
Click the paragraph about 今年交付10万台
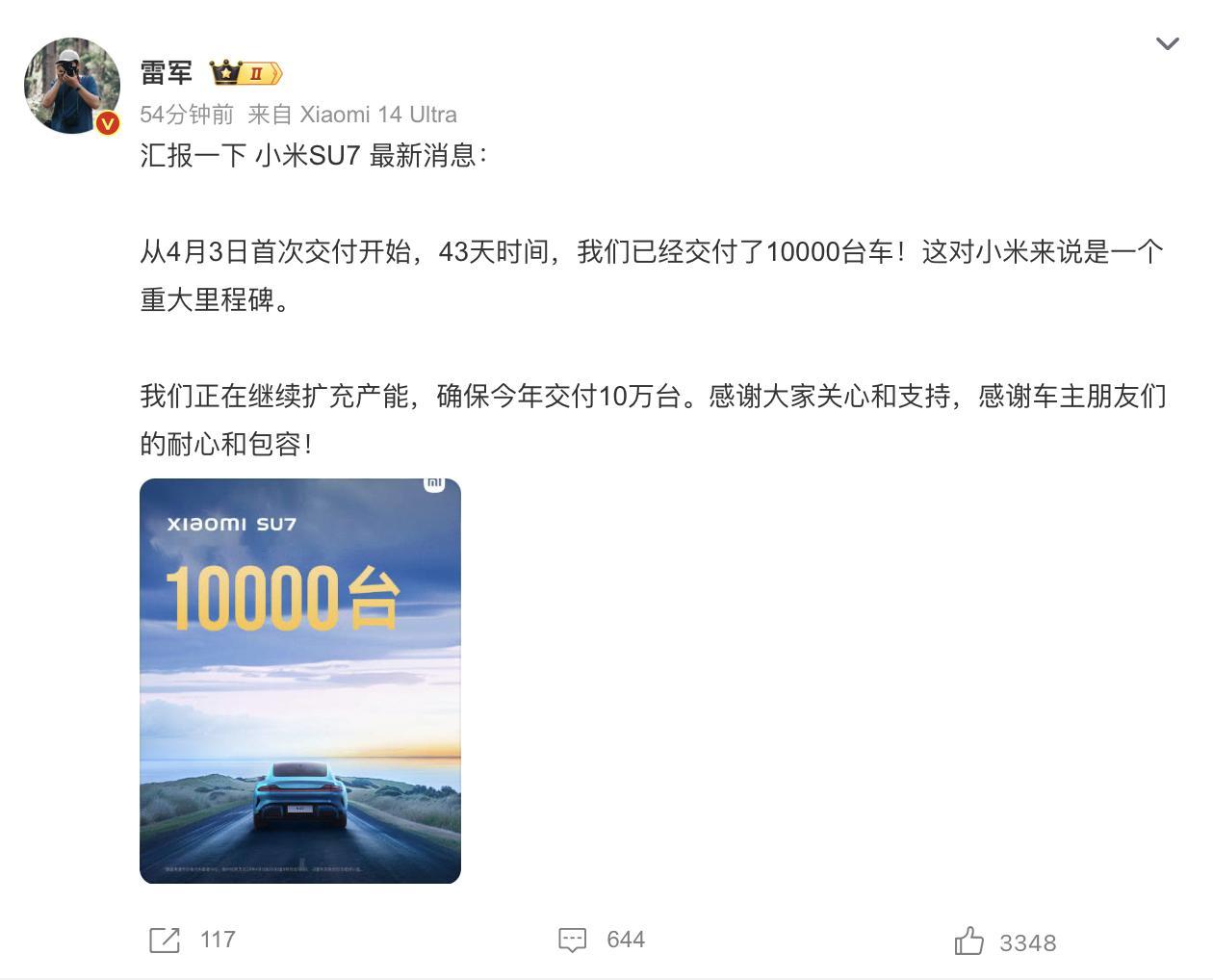[x=653, y=420]
